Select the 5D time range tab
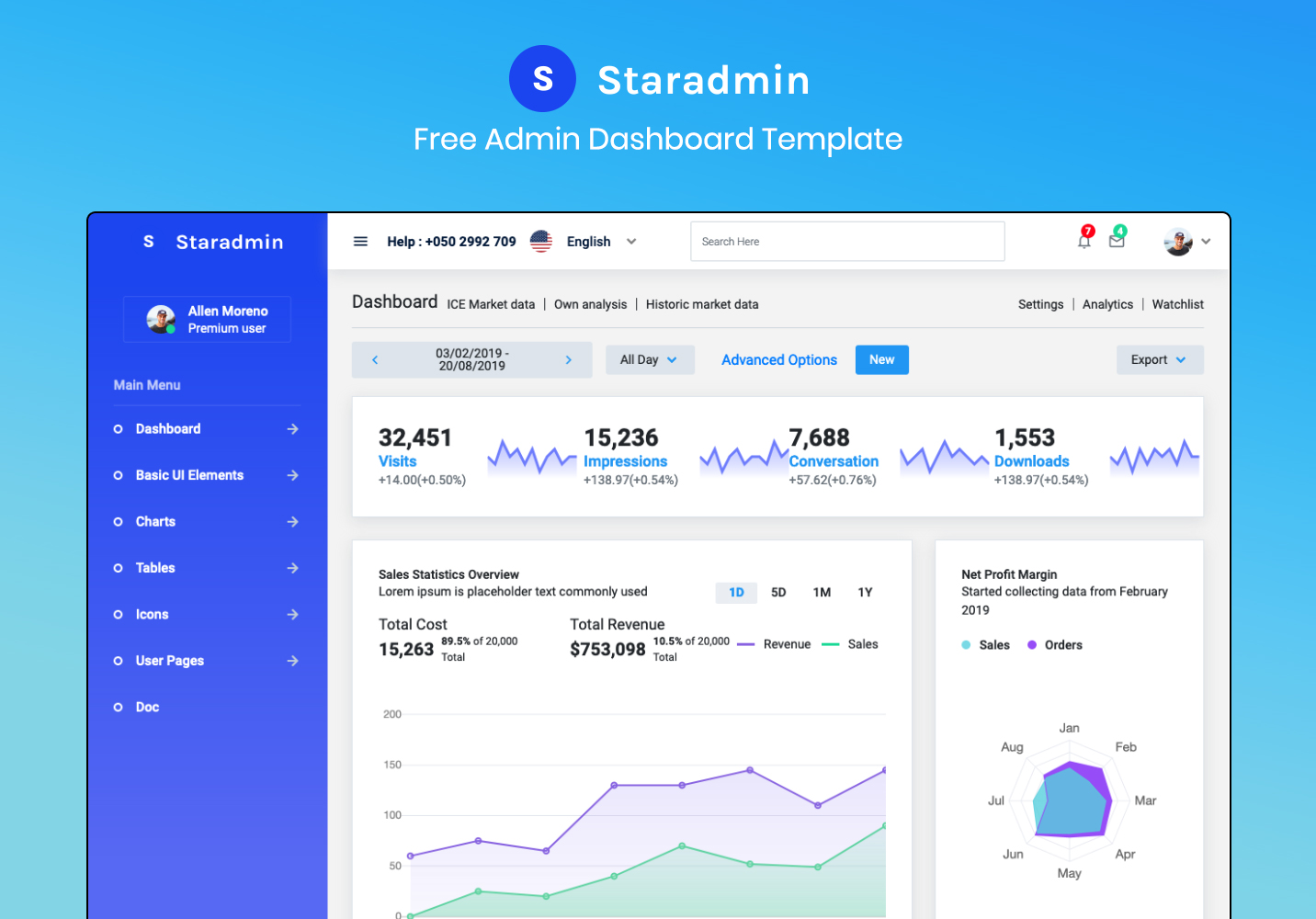The width and height of the screenshot is (1316, 919). (778, 593)
